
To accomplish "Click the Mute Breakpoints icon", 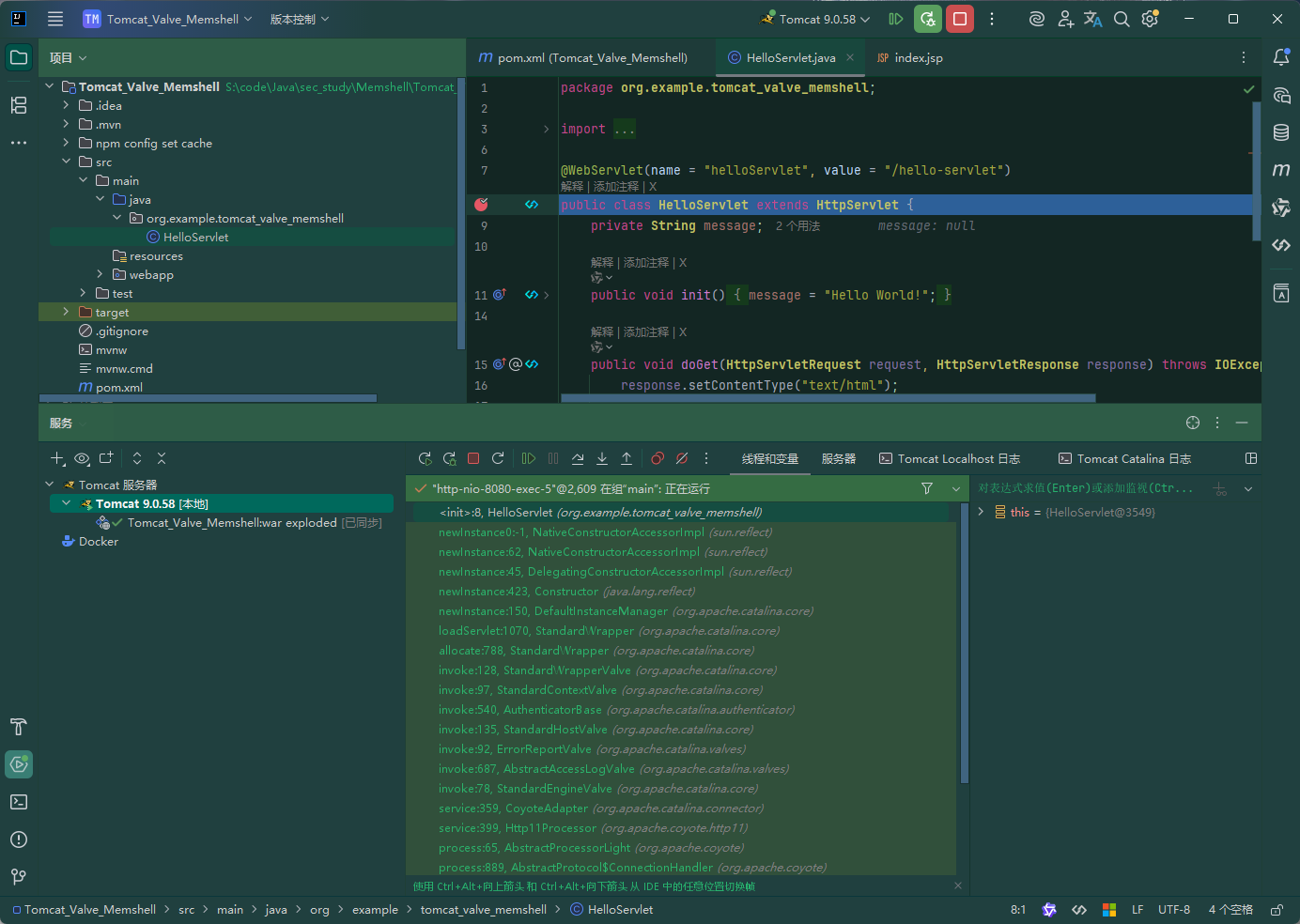I will pos(682,459).
